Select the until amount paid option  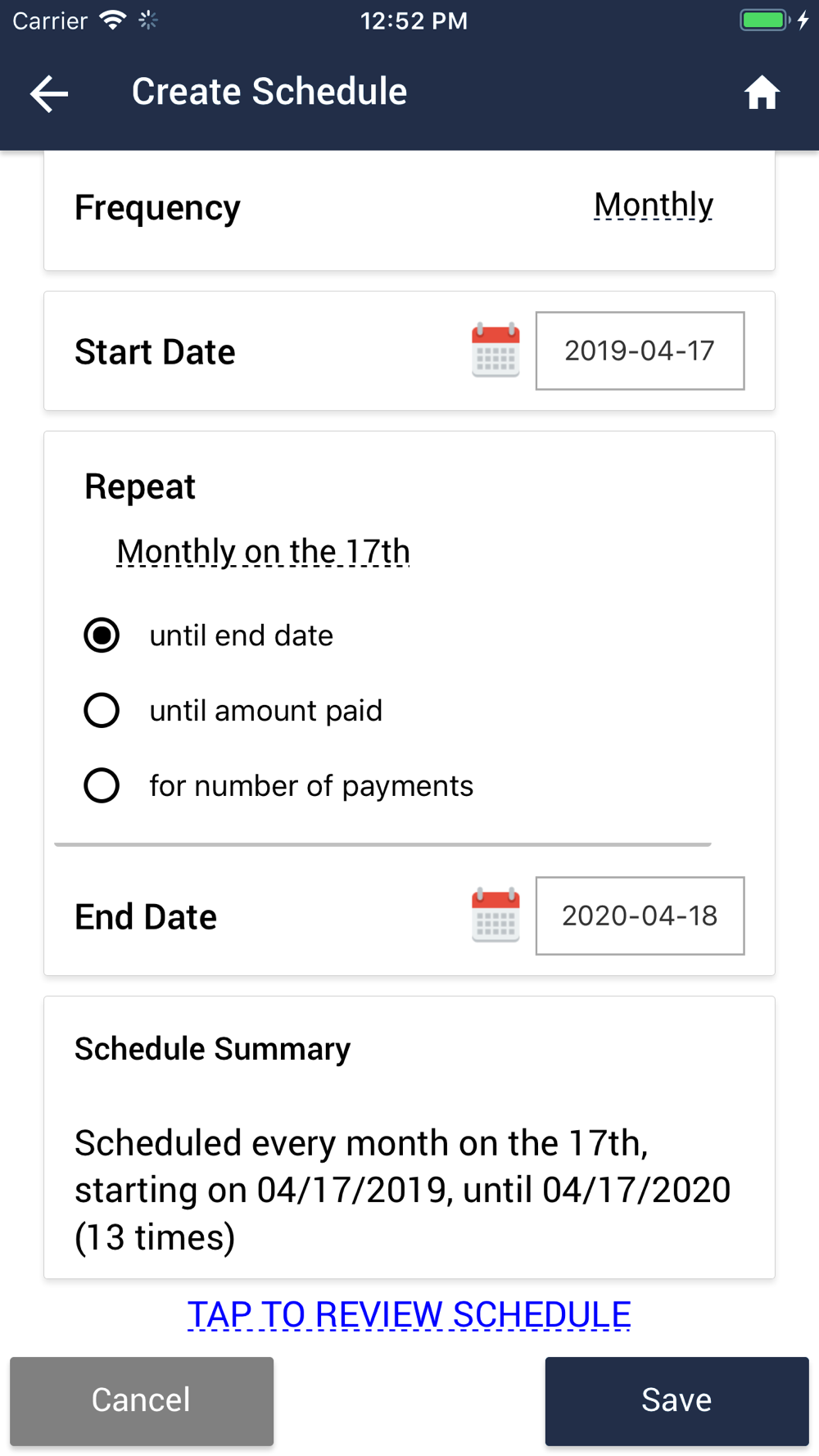coord(233,711)
